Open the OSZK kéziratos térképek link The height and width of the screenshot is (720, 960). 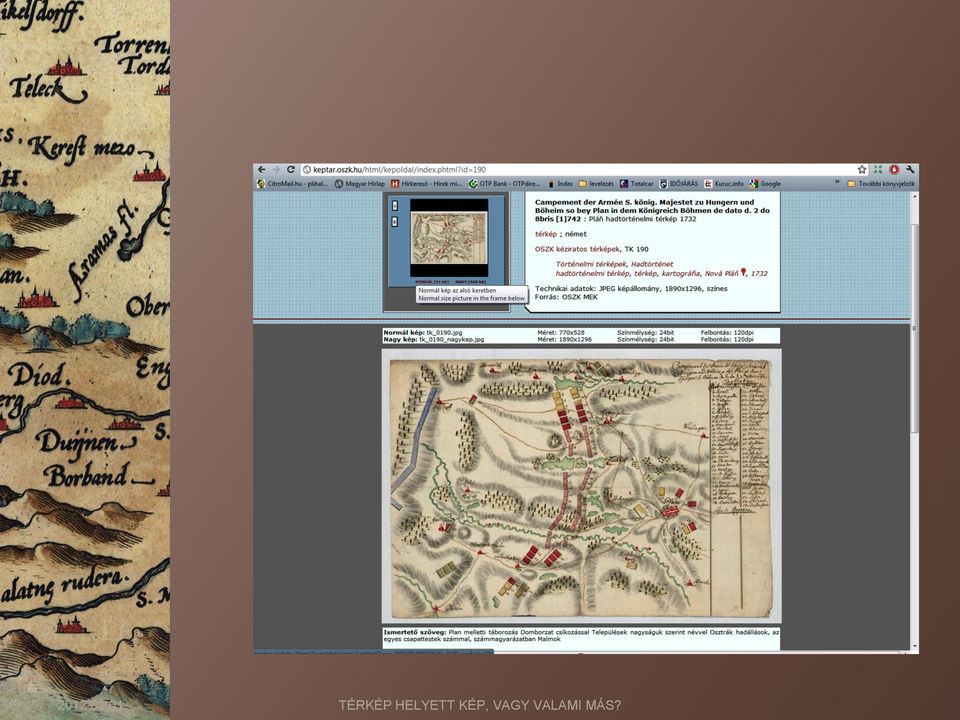(x=577, y=249)
